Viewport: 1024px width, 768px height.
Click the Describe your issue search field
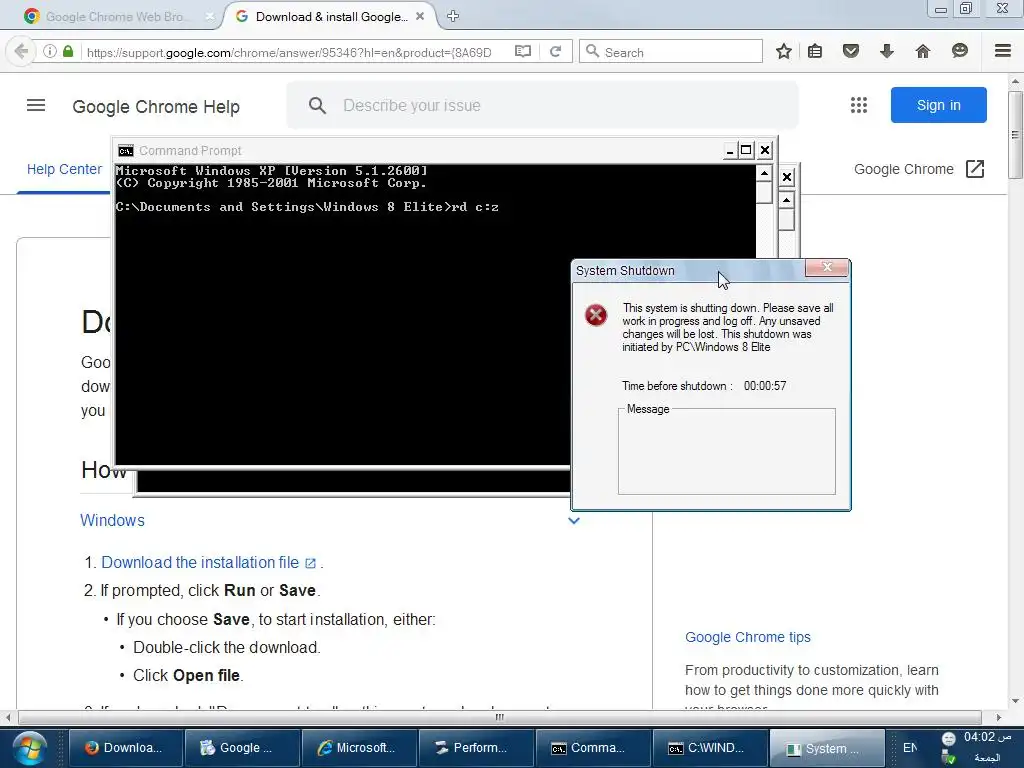pyautogui.click(x=542, y=105)
